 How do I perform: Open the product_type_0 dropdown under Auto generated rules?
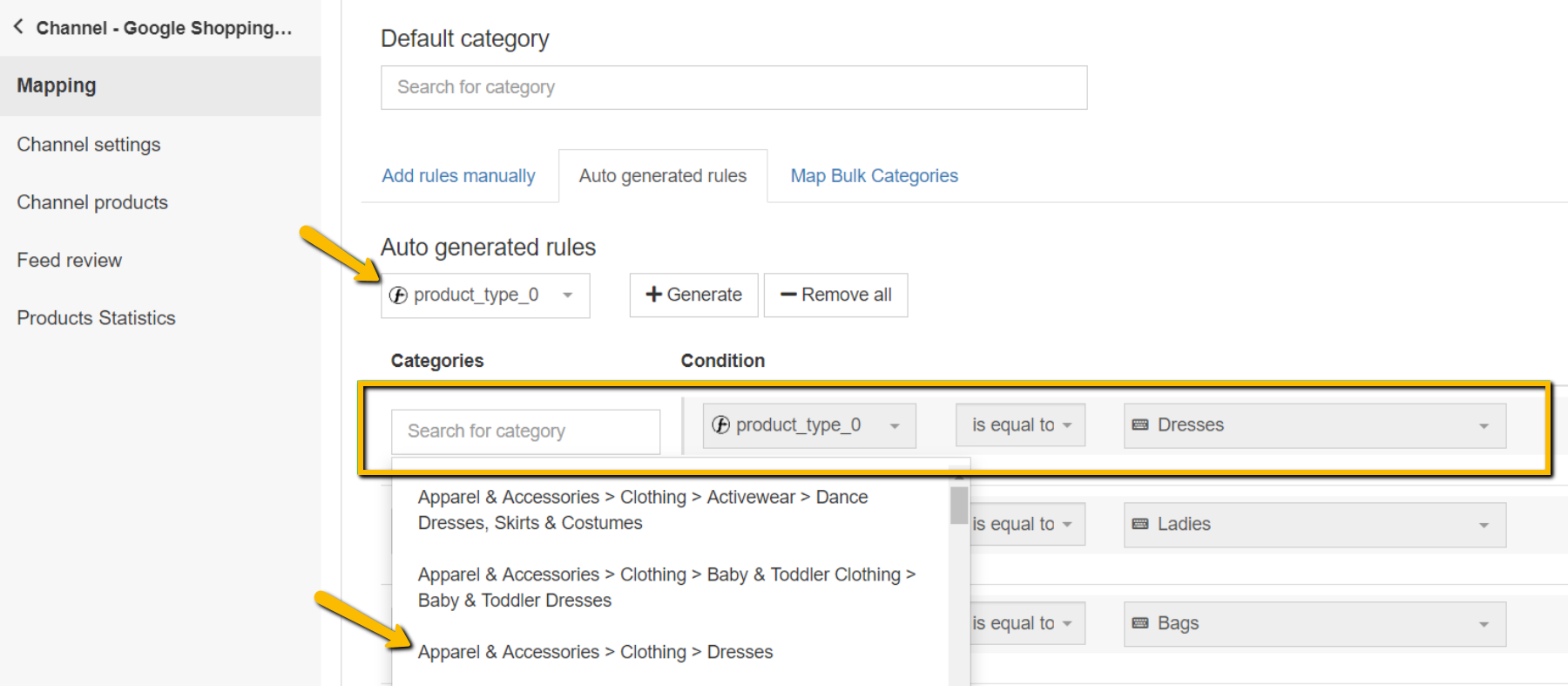coord(484,295)
